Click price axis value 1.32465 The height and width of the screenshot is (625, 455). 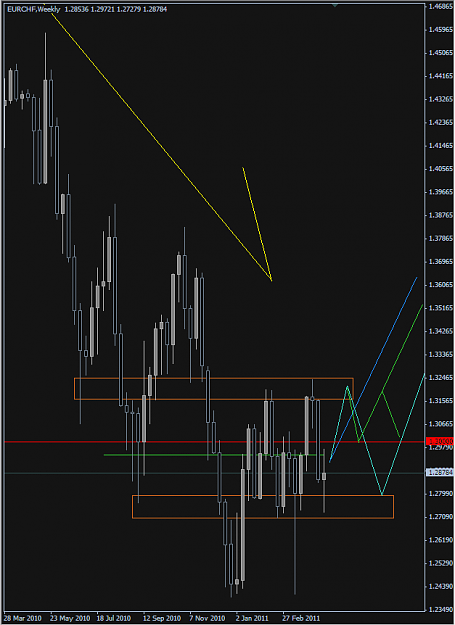[441, 377]
